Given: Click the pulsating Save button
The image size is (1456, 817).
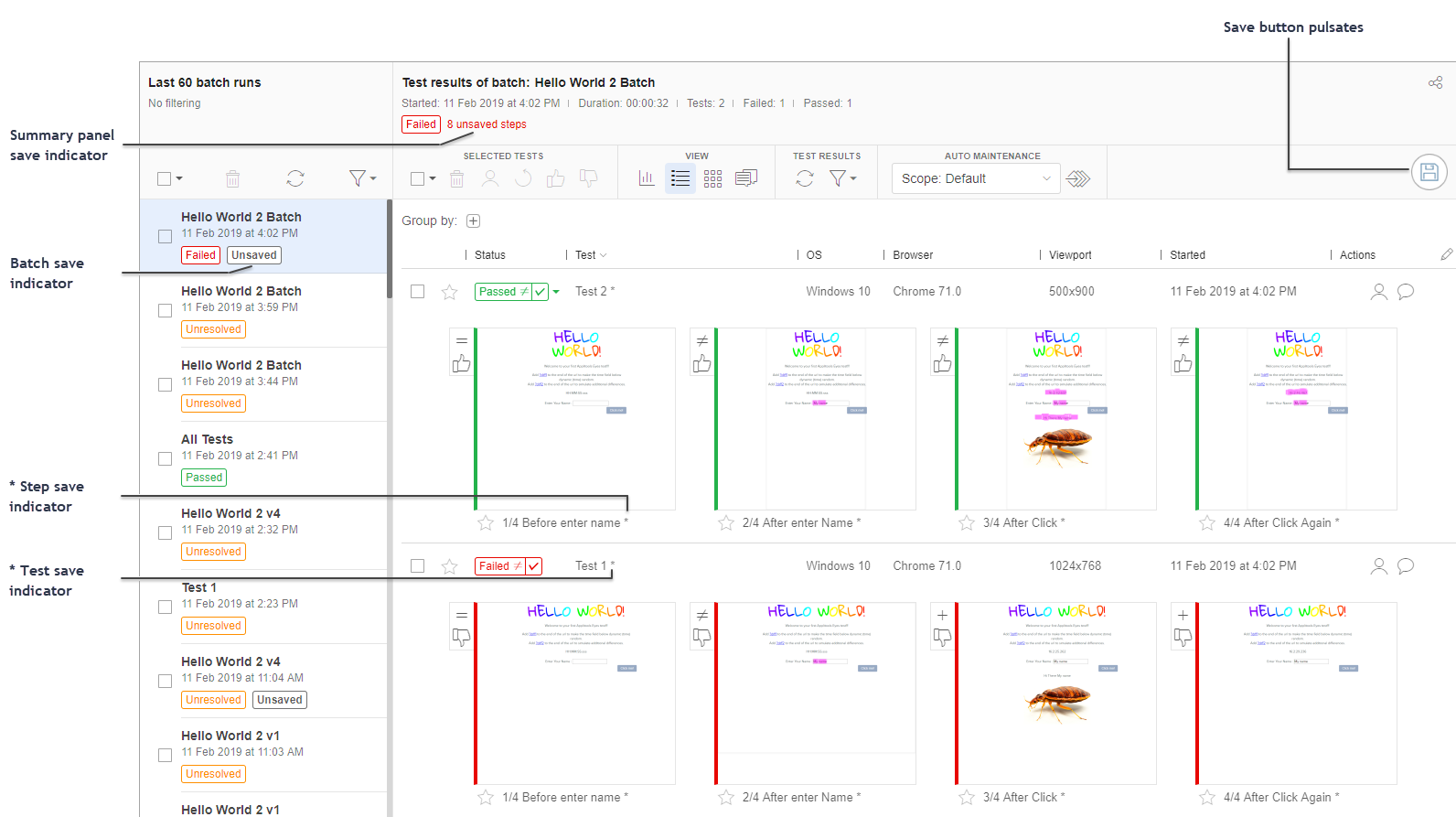Looking at the screenshot, I should [1429, 172].
